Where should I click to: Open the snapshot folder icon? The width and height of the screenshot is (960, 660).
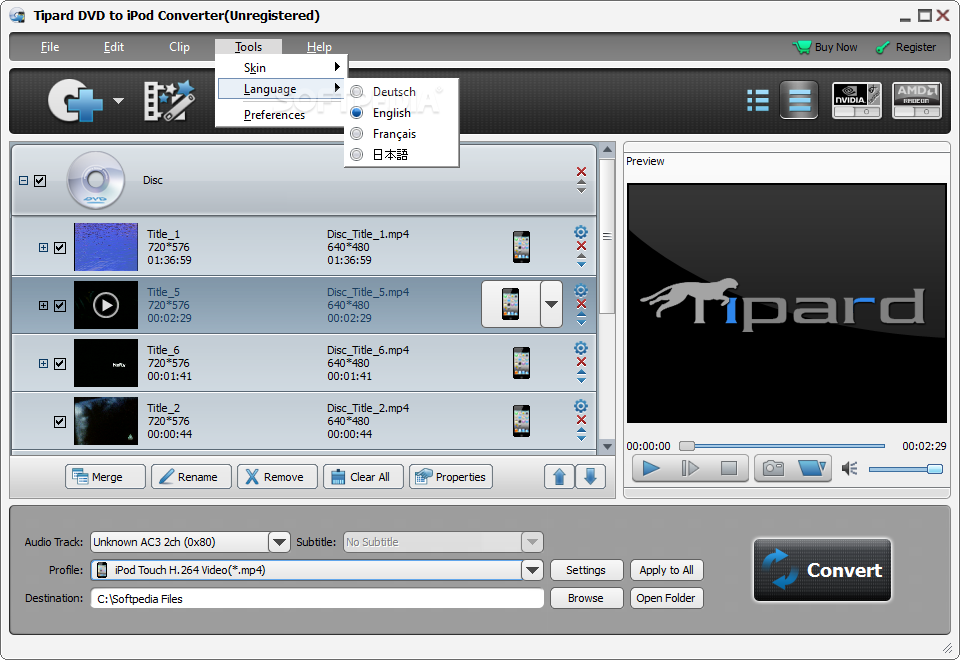(x=812, y=468)
